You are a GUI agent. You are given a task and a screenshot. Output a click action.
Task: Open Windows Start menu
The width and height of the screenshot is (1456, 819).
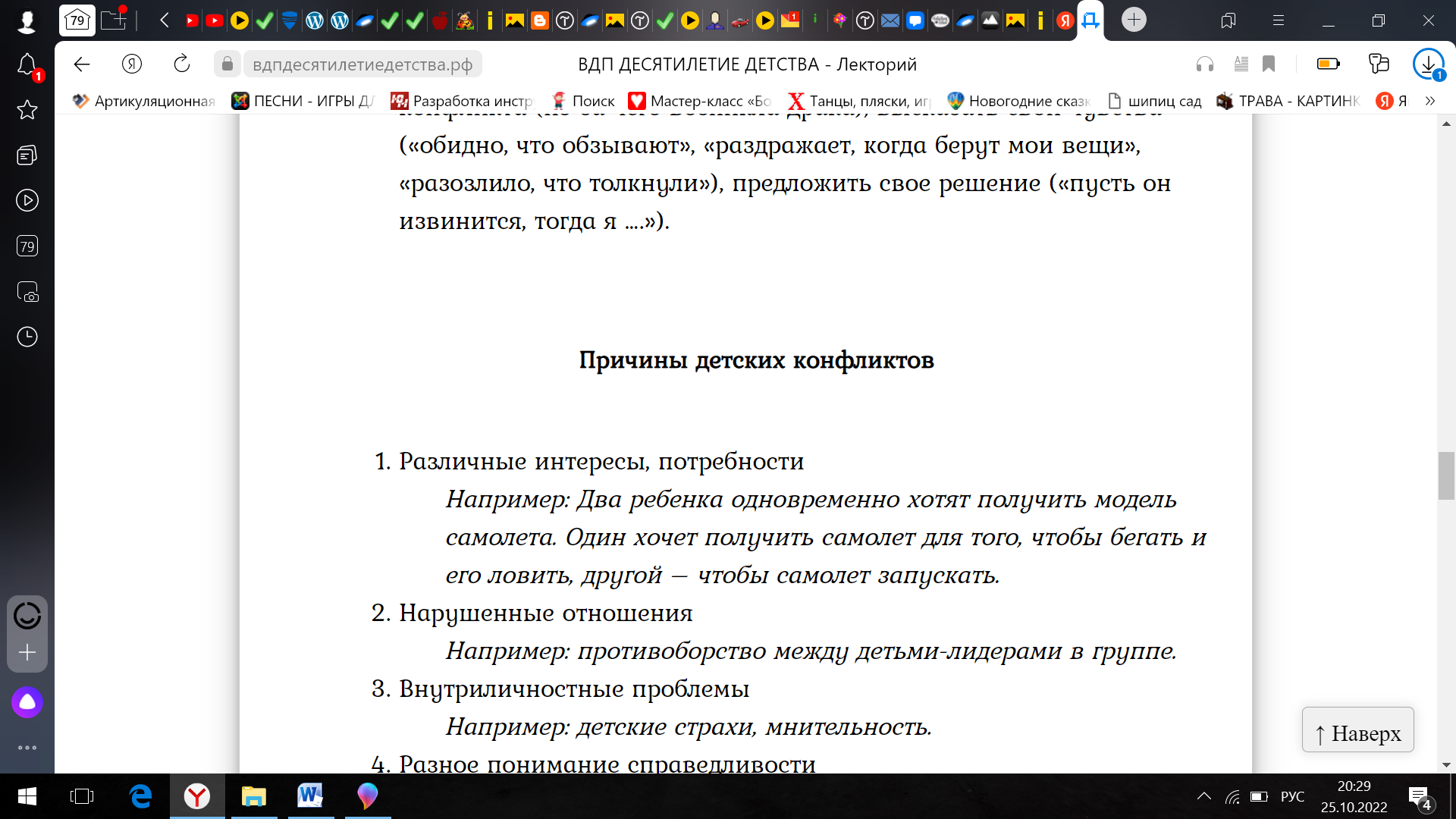tap(27, 796)
